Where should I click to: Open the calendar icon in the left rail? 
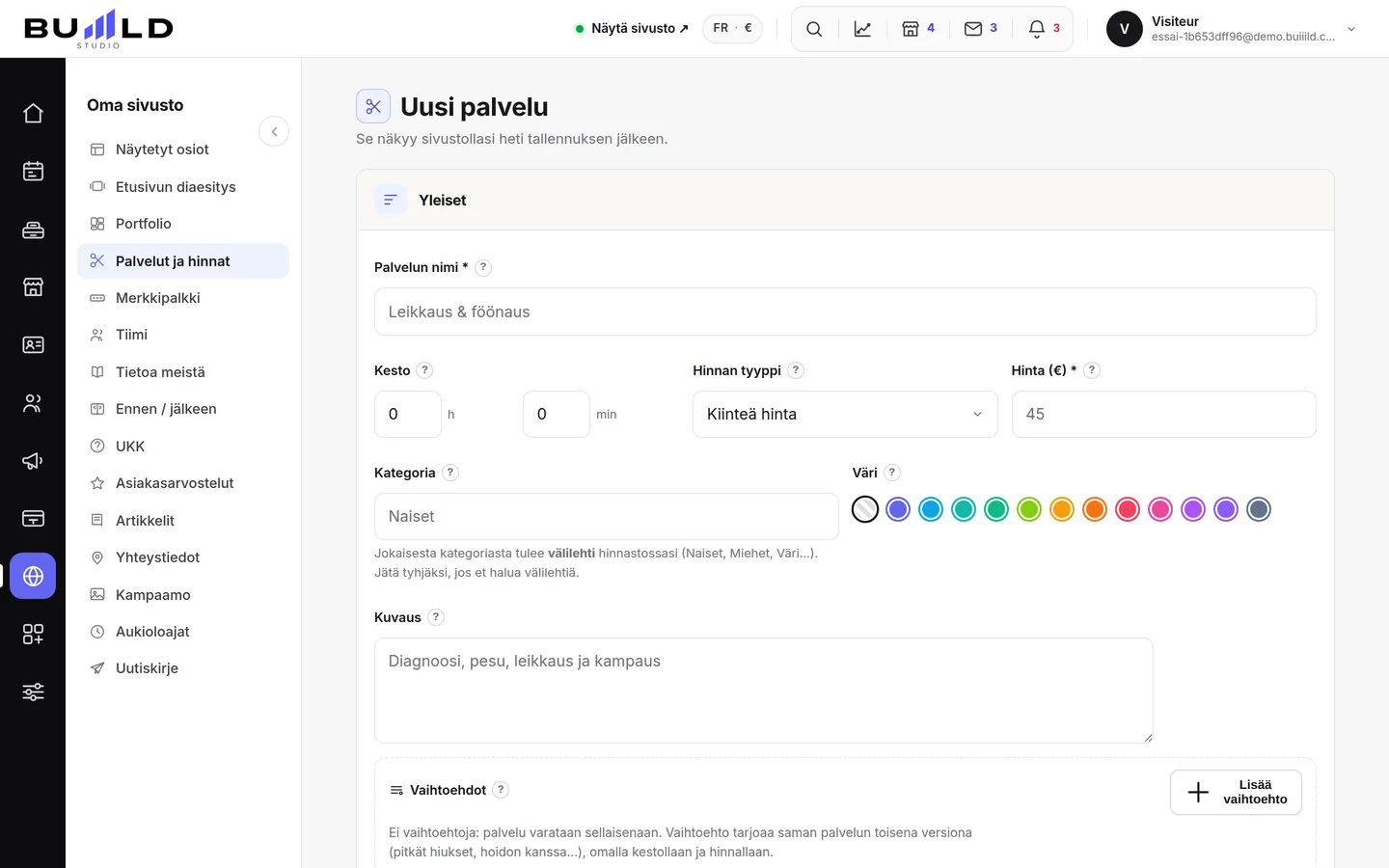pyautogui.click(x=33, y=172)
